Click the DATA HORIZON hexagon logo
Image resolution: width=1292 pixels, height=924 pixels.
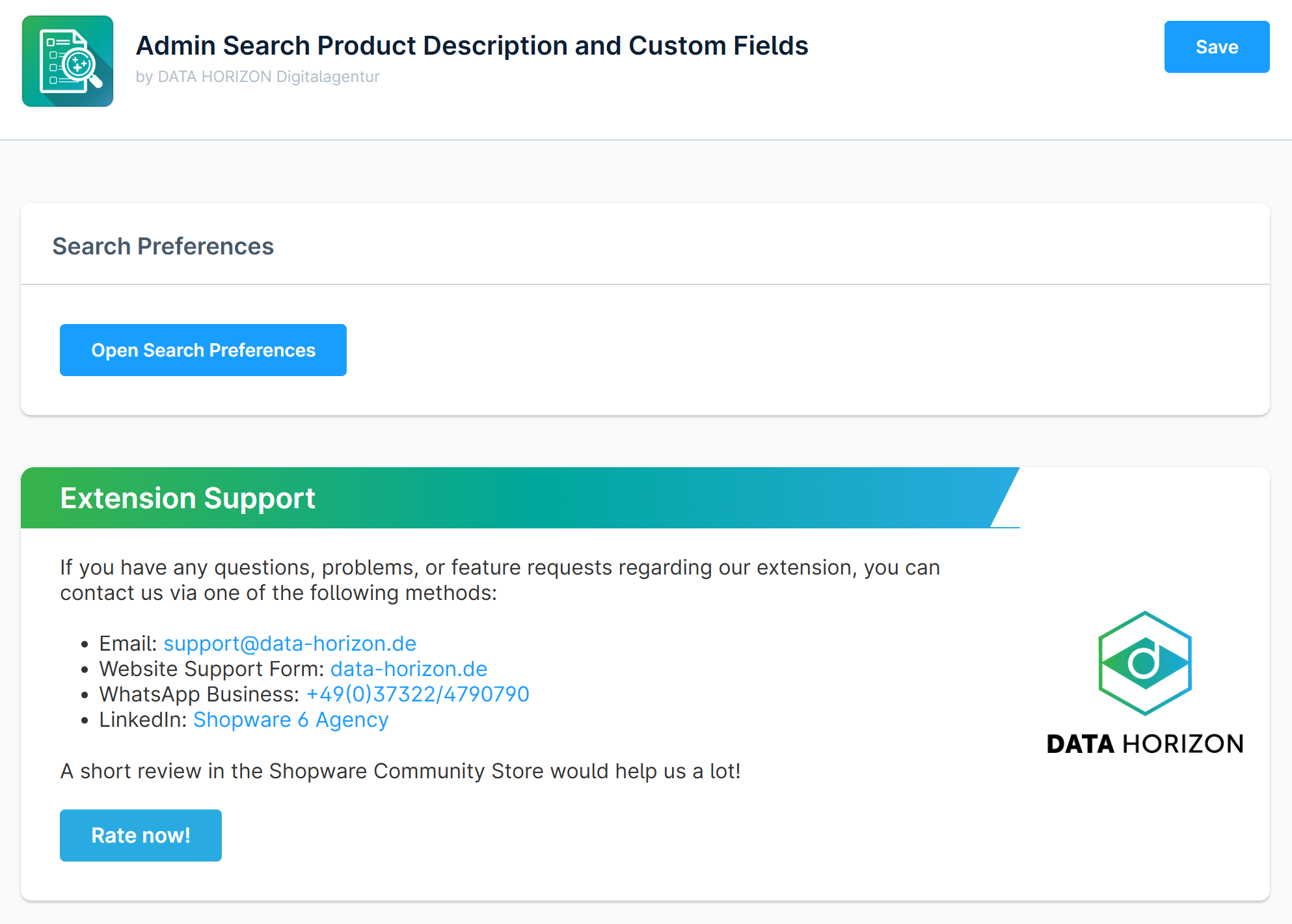(1145, 663)
